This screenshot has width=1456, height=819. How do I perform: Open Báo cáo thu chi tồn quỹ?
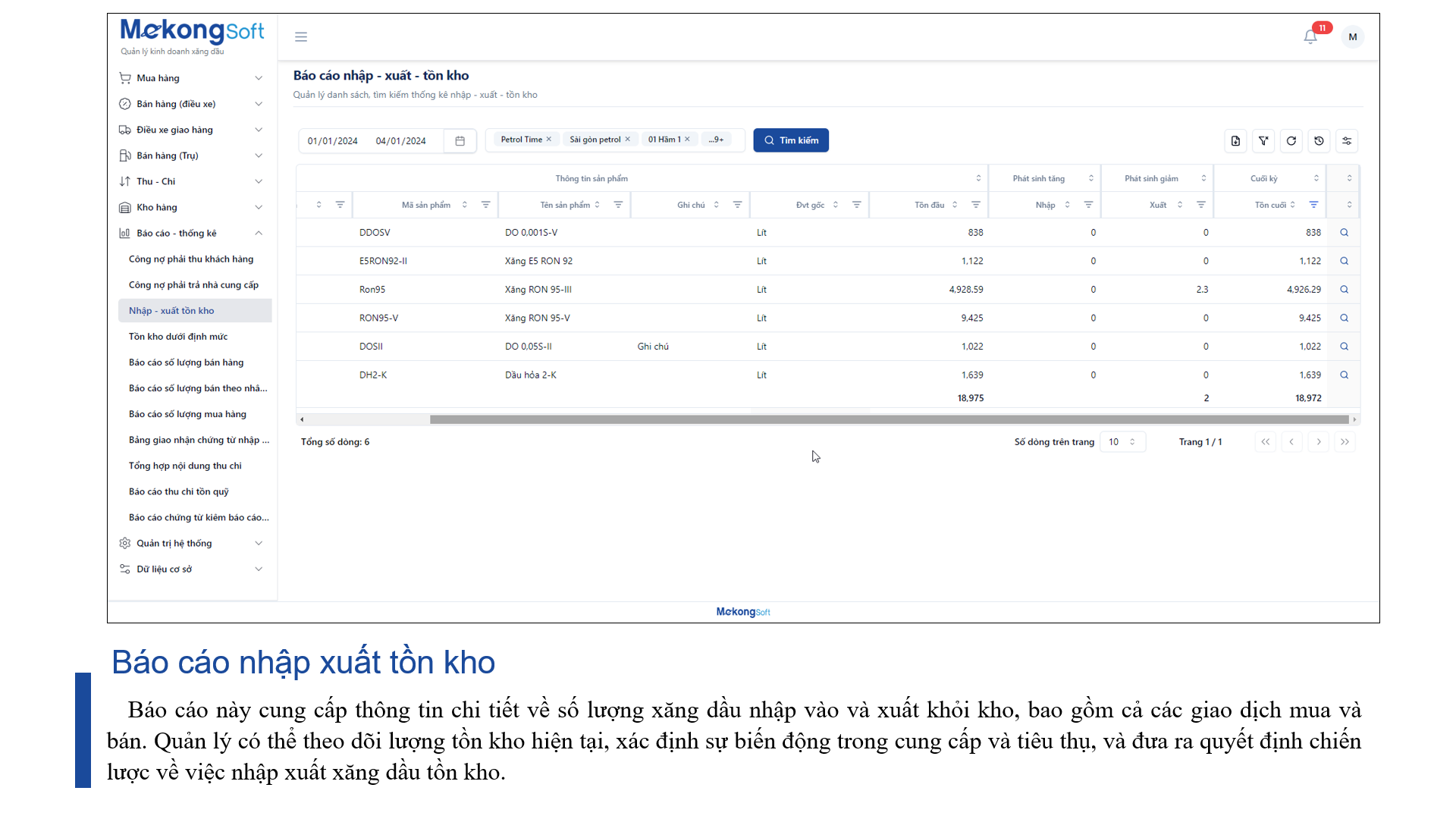(x=179, y=491)
